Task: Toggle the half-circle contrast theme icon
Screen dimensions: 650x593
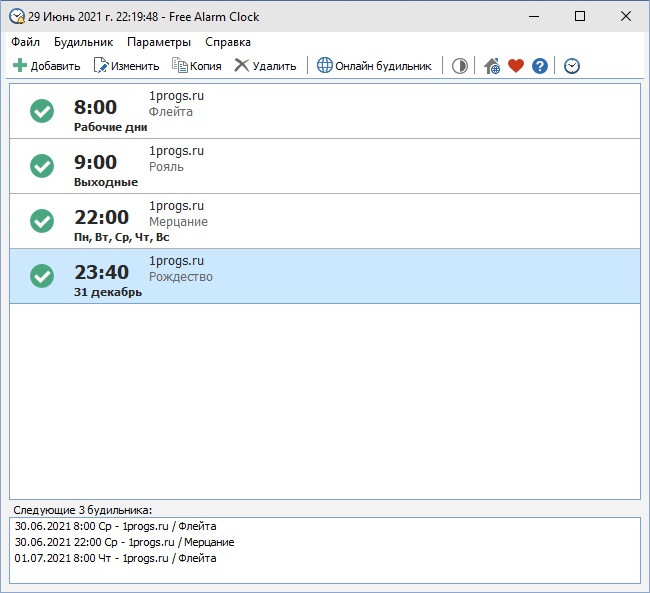Action: coord(459,66)
